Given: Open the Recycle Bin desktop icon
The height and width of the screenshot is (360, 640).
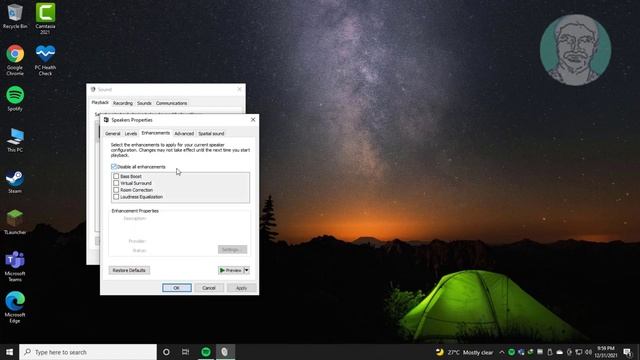Looking at the screenshot, I should (x=15, y=16).
